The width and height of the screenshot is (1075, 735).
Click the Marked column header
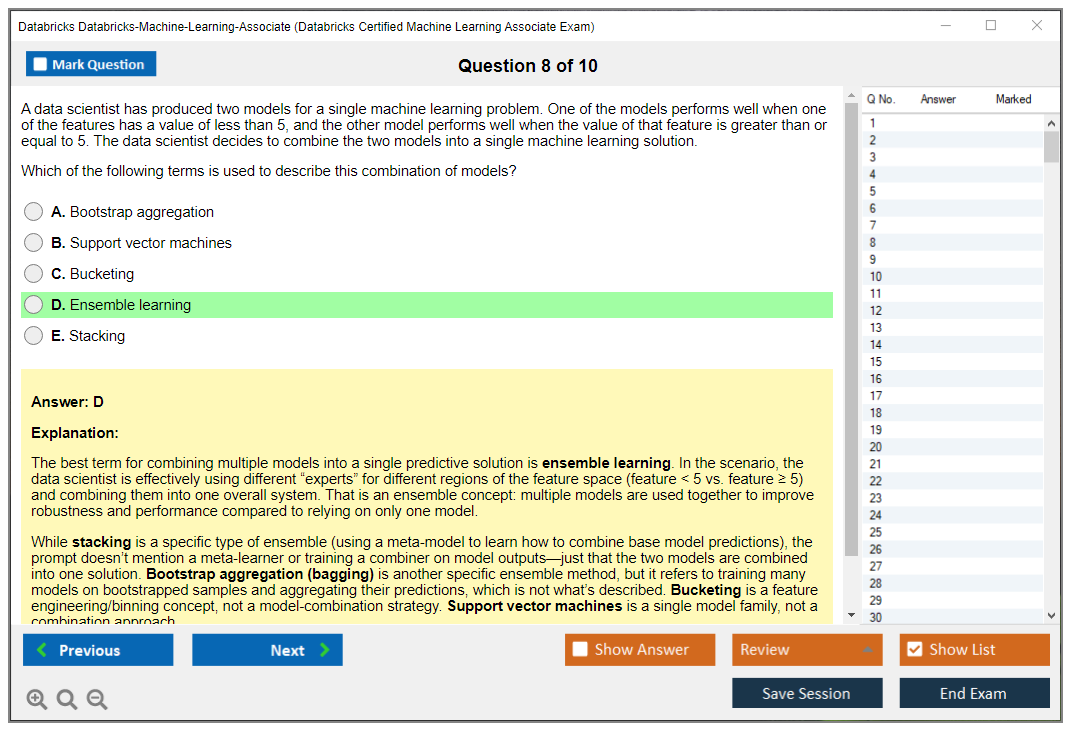point(1013,99)
